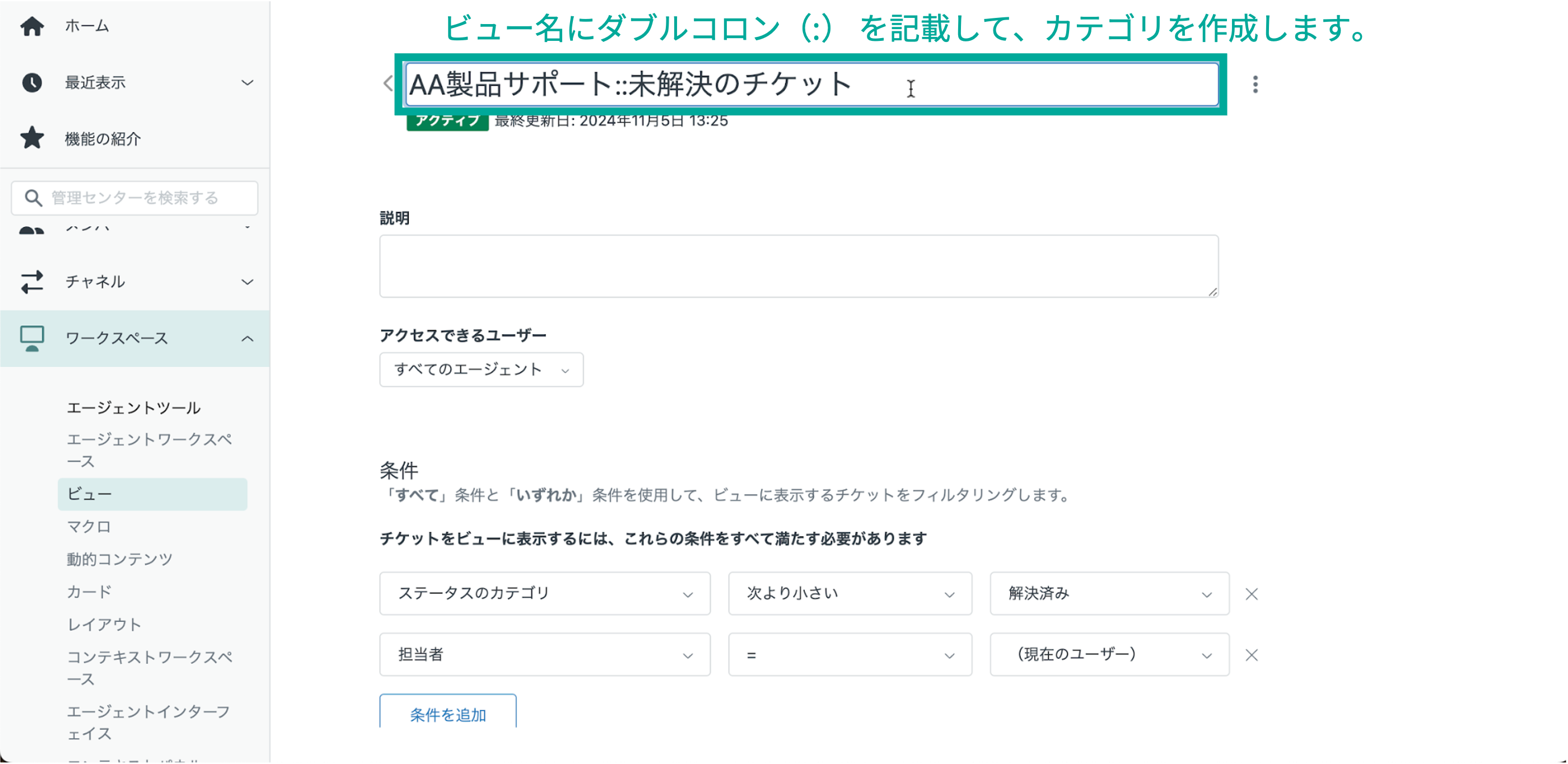The width and height of the screenshot is (1568, 764).
Task: Click the star icon for 機能の紹介
Action: pos(32,139)
